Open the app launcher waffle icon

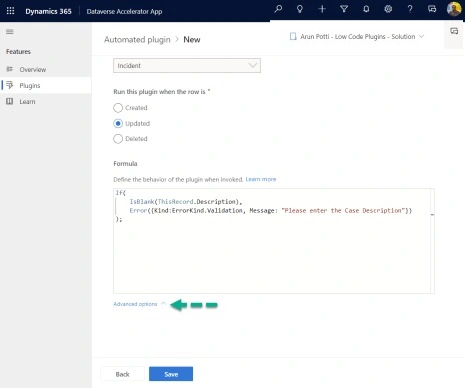(10, 11)
